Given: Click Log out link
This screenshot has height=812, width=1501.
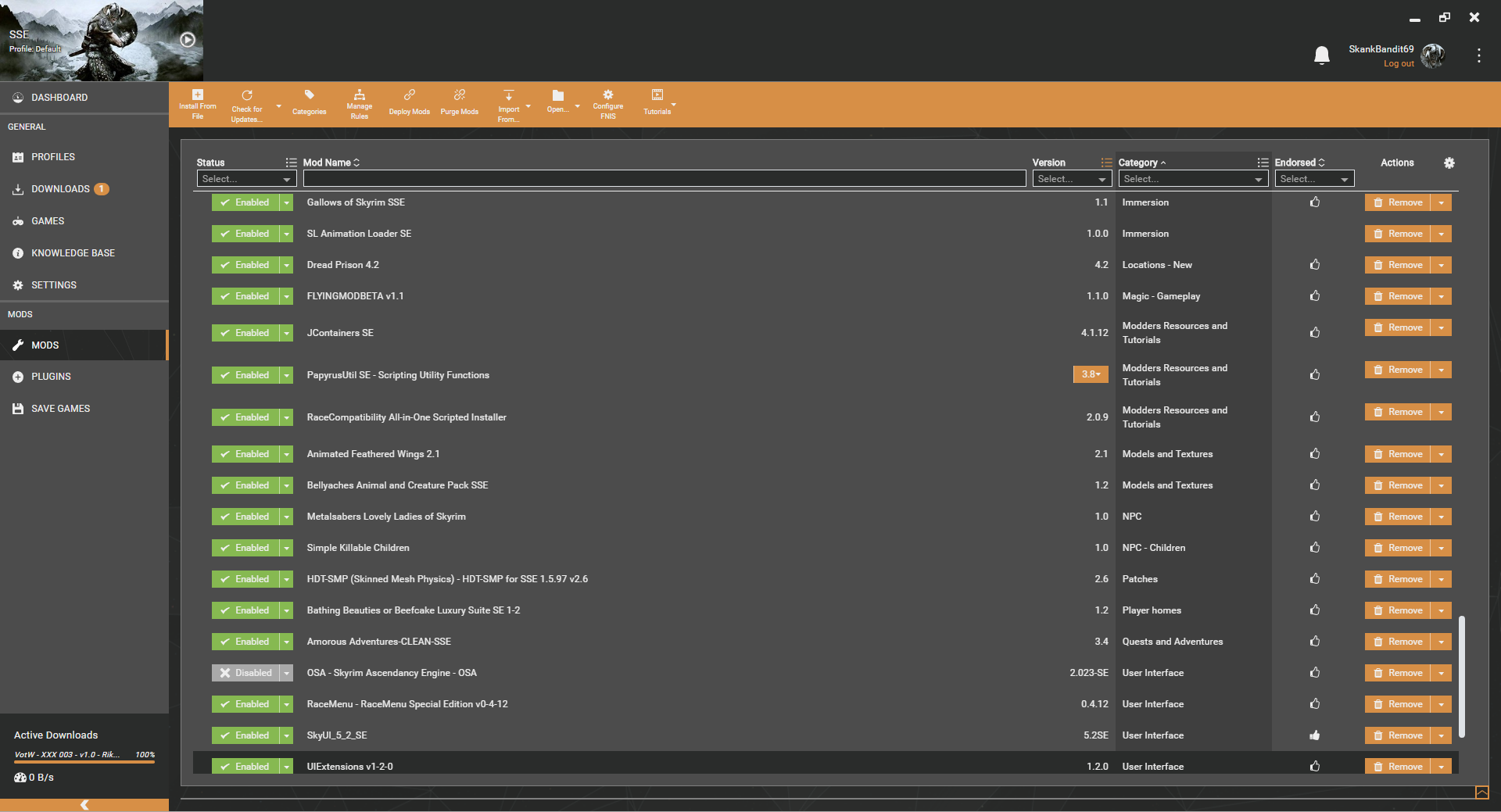Looking at the screenshot, I should tap(1399, 64).
